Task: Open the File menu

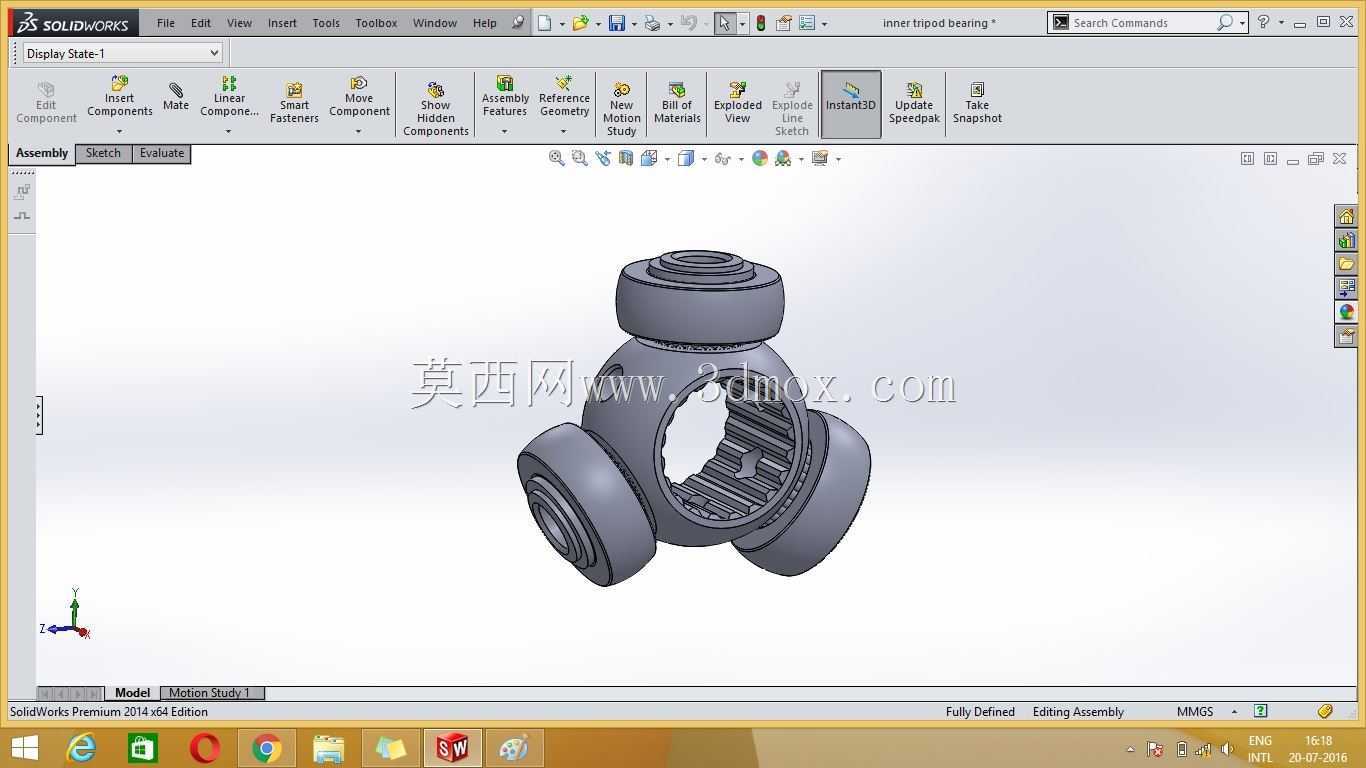Action: coord(166,22)
